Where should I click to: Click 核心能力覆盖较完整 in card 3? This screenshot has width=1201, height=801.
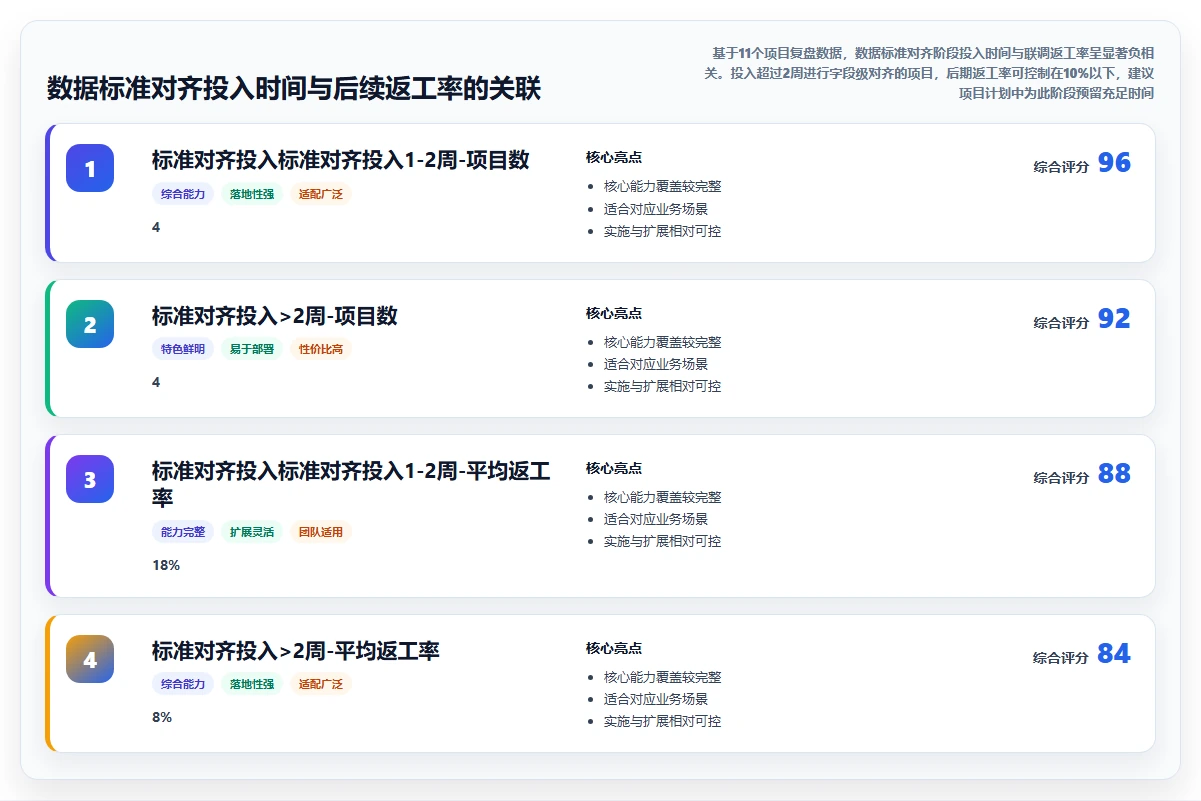tap(662, 497)
